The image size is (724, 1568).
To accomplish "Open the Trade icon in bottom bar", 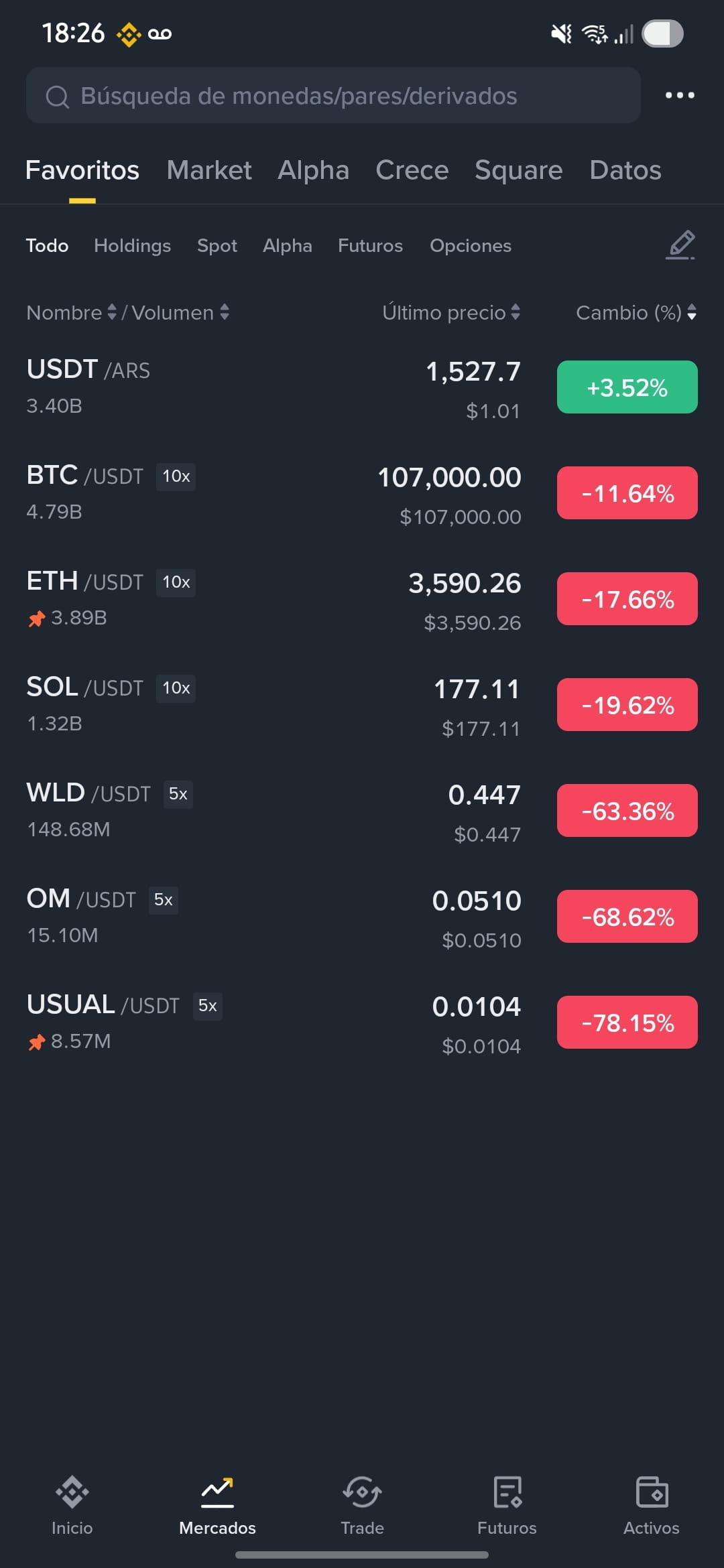I will click(362, 1492).
